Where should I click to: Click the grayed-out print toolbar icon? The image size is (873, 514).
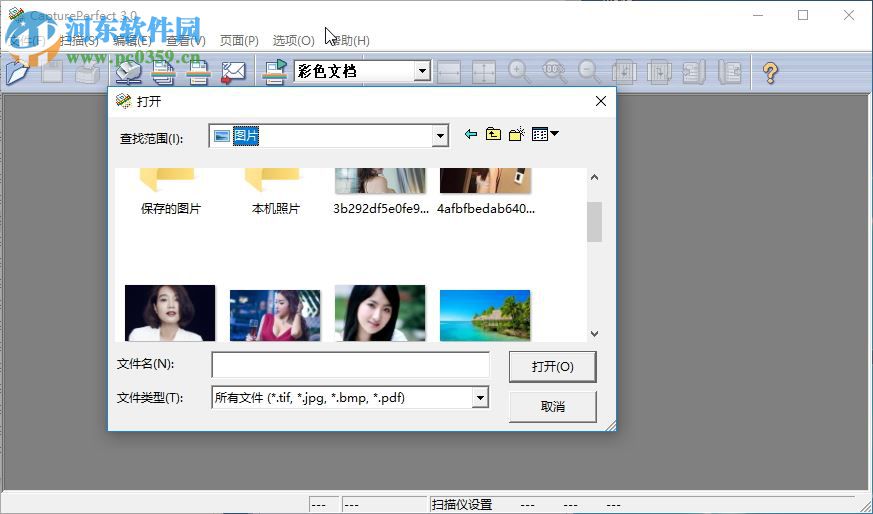click(87, 72)
